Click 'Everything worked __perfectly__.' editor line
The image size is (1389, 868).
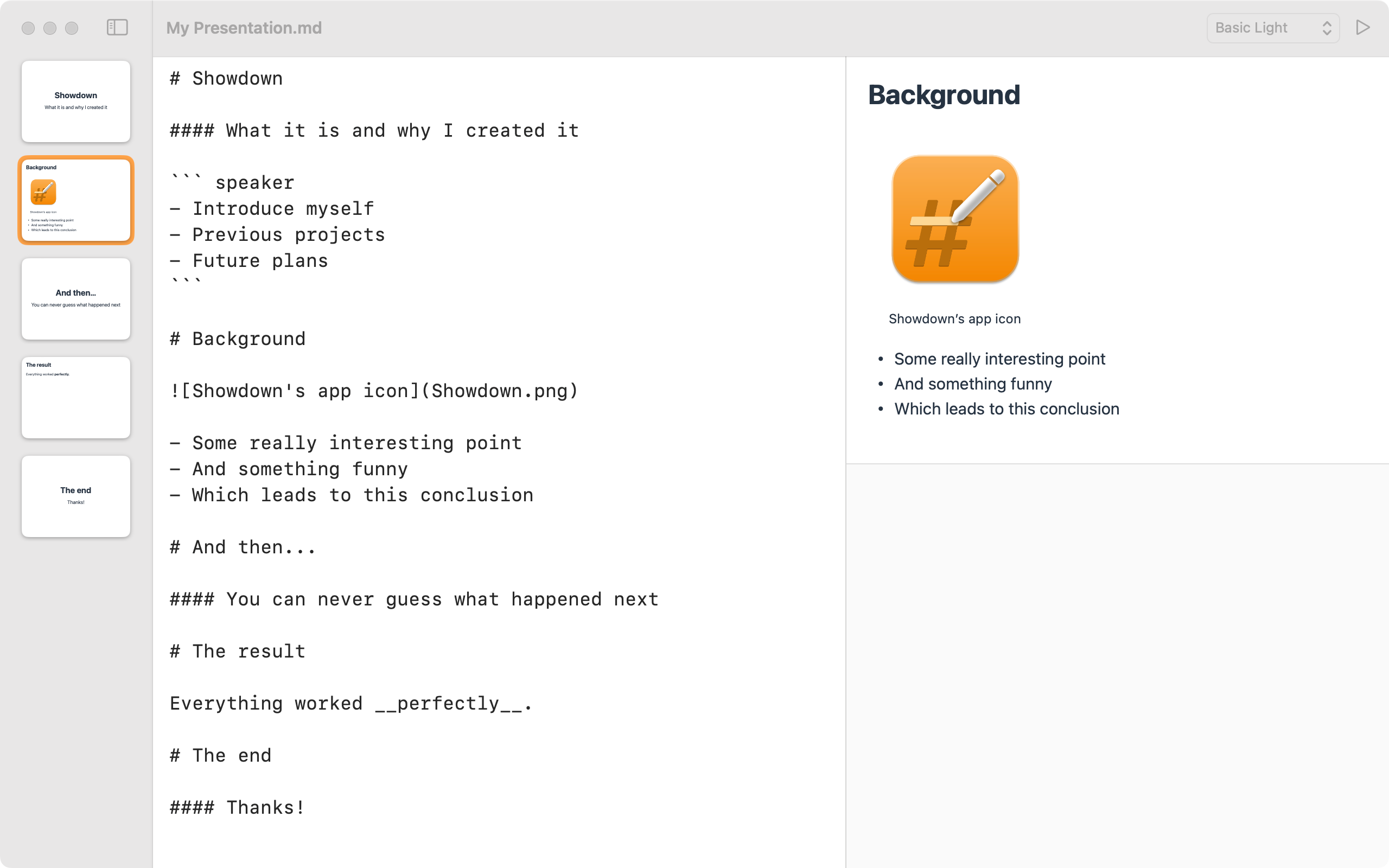pyautogui.click(x=351, y=703)
